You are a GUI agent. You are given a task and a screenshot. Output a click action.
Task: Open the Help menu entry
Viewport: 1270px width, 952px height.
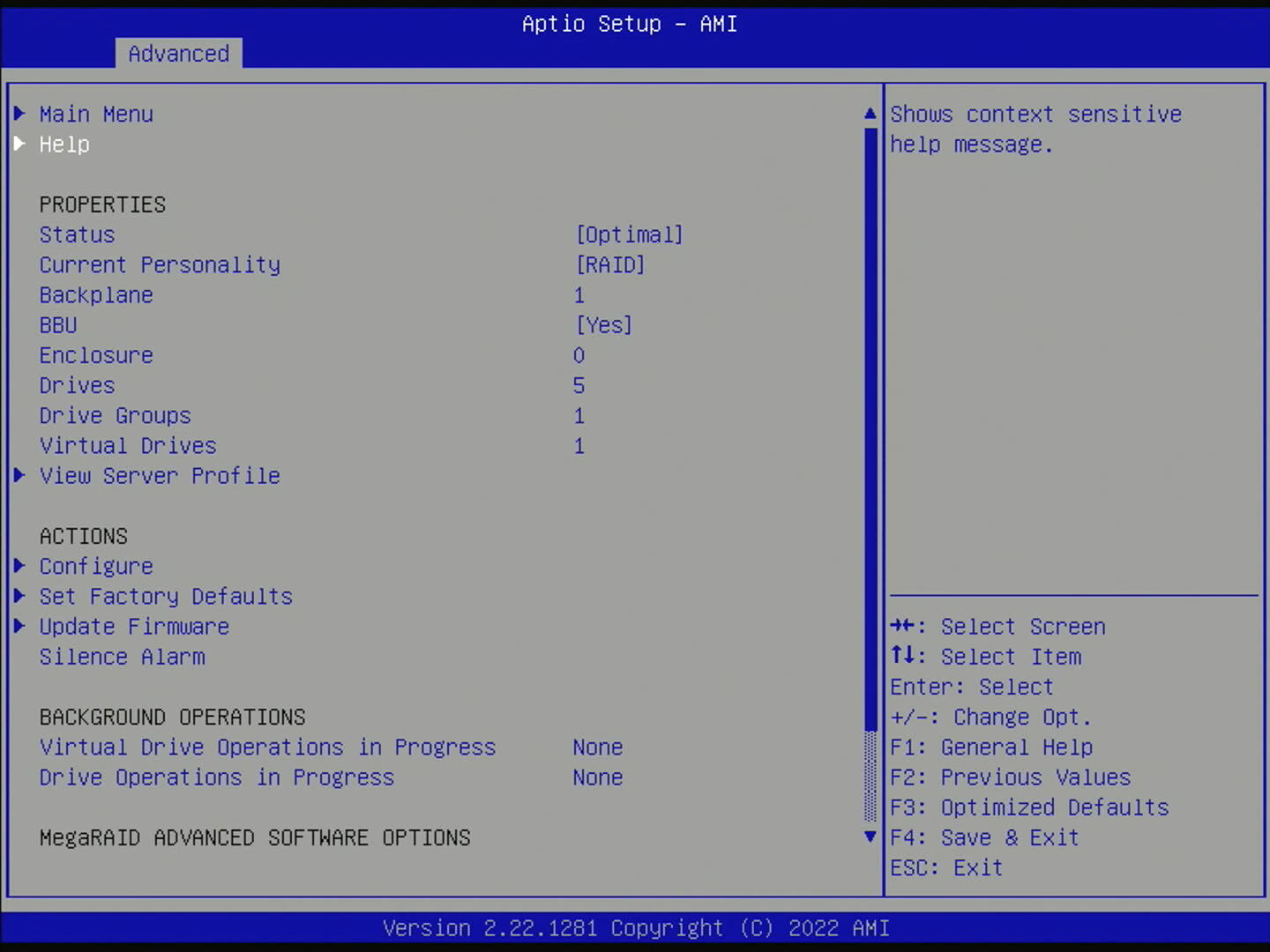(64, 145)
